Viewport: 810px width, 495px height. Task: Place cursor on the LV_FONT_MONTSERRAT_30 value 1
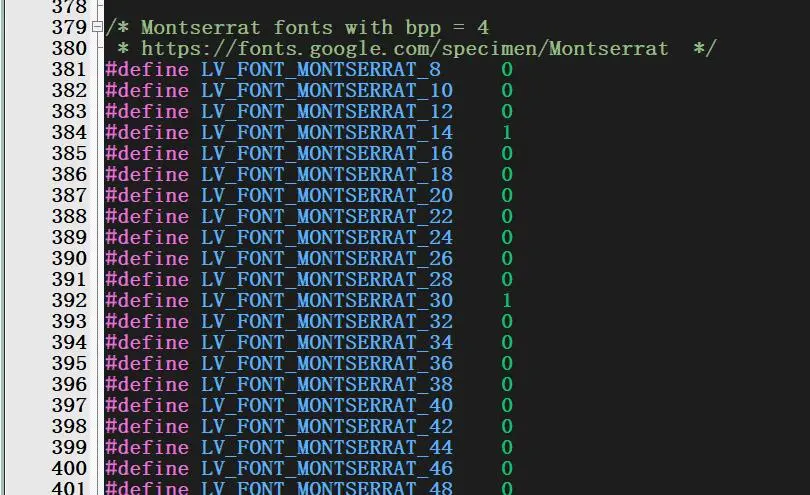[507, 300]
